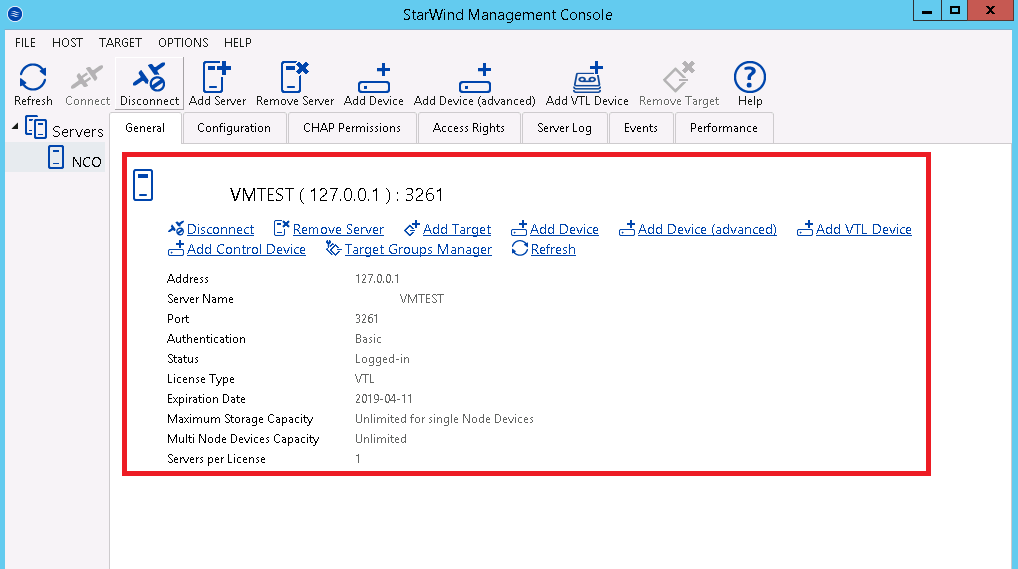Click the License Type value VTL
This screenshot has height=569, width=1018.
[x=364, y=379]
